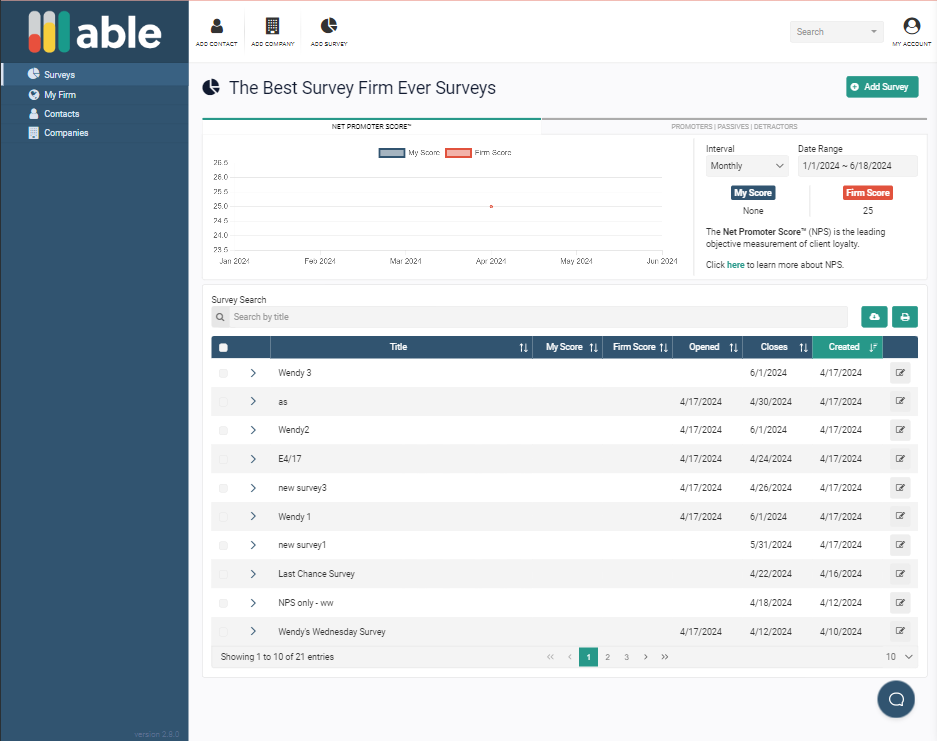
Task: Toggle Firm Score legend swatch
Action: tap(458, 153)
